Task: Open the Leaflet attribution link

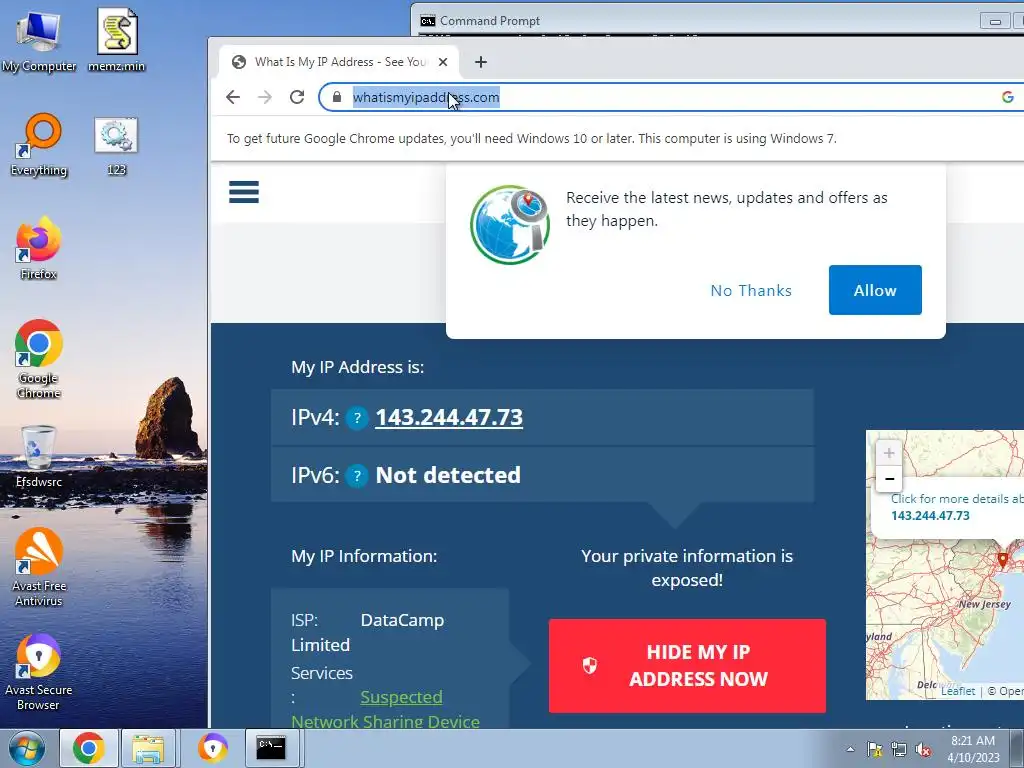Action: click(957, 691)
